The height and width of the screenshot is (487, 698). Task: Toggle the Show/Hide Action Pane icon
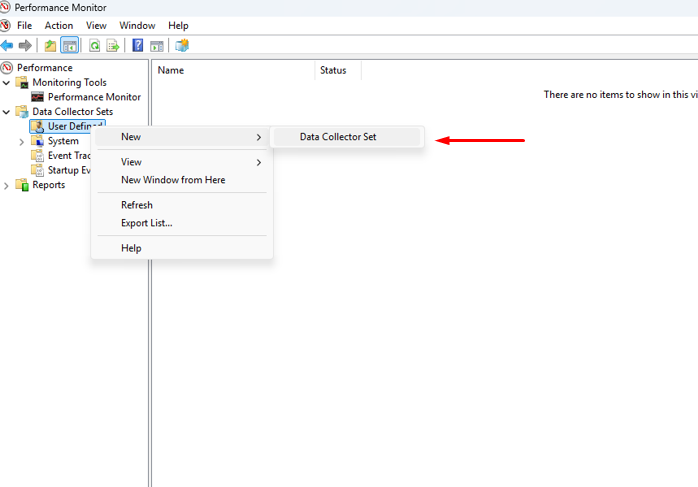click(157, 45)
